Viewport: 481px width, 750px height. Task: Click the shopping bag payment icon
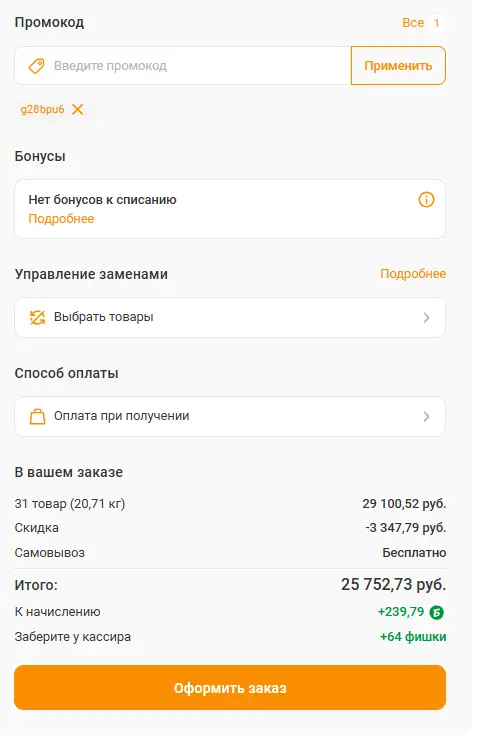tap(37, 417)
